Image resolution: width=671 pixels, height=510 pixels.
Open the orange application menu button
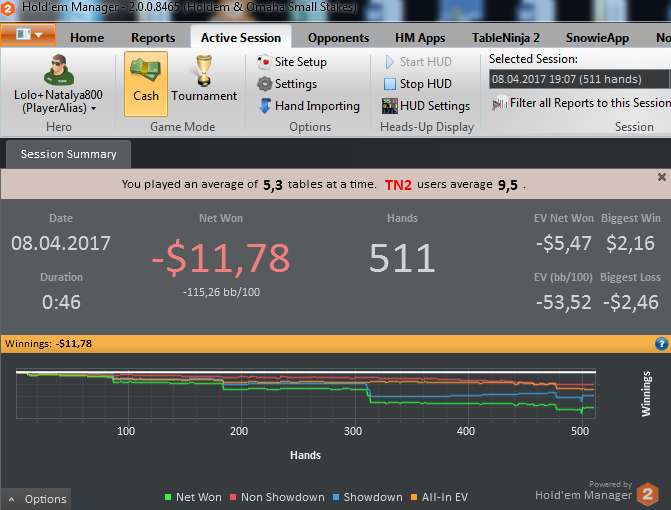(x=28, y=35)
